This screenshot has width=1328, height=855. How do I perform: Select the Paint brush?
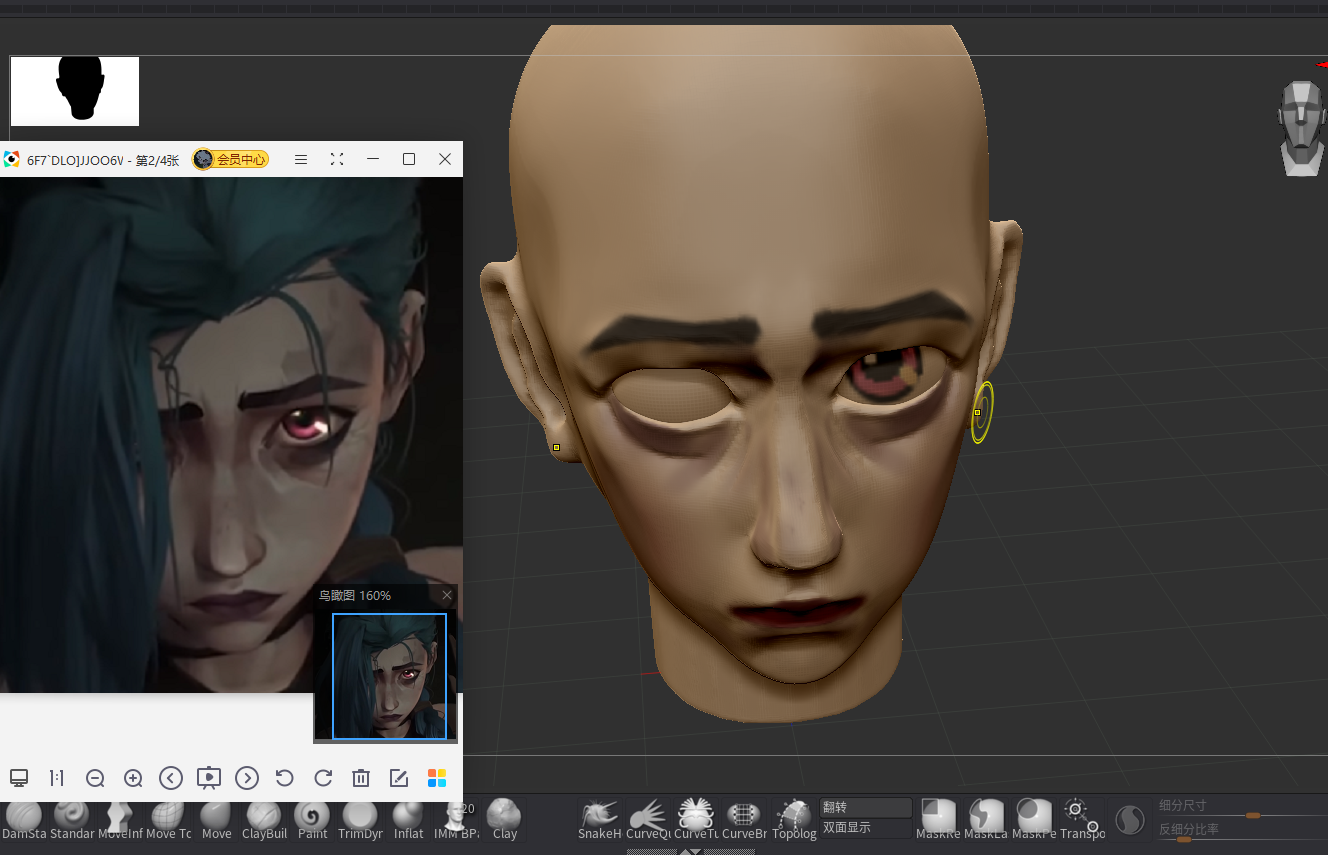[x=312, y=821]
